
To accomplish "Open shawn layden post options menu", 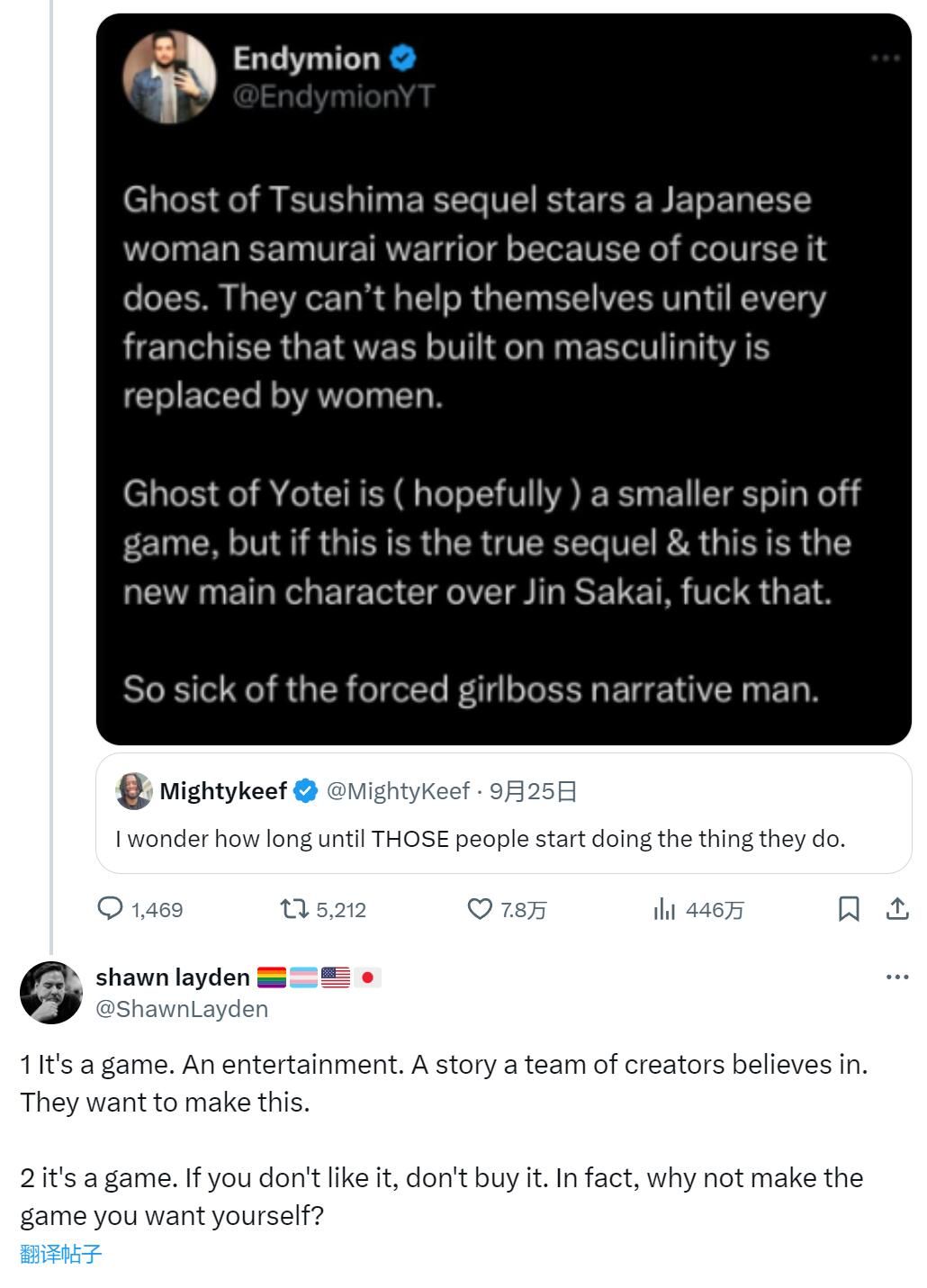I will [897, 977].
